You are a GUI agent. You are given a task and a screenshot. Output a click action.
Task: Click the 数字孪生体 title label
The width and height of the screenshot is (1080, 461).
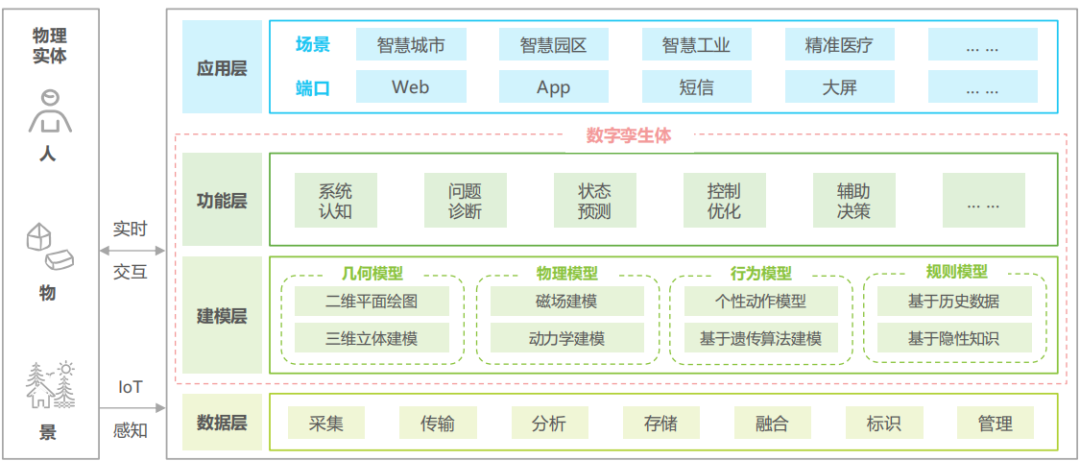pyautogui.click(x=628, y=136)
